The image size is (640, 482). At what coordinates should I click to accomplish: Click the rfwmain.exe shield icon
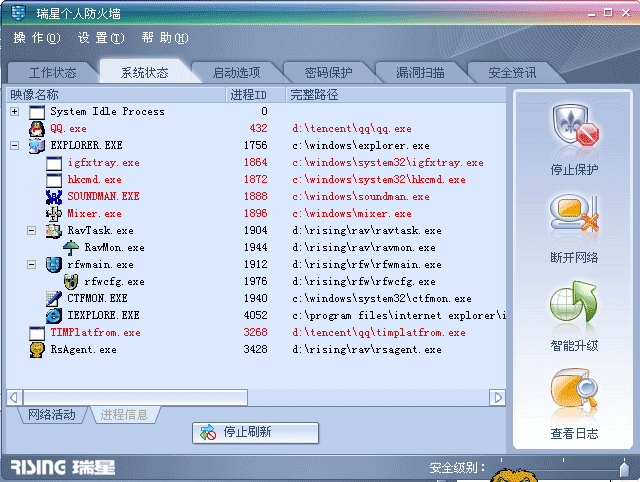click(54, 265)
